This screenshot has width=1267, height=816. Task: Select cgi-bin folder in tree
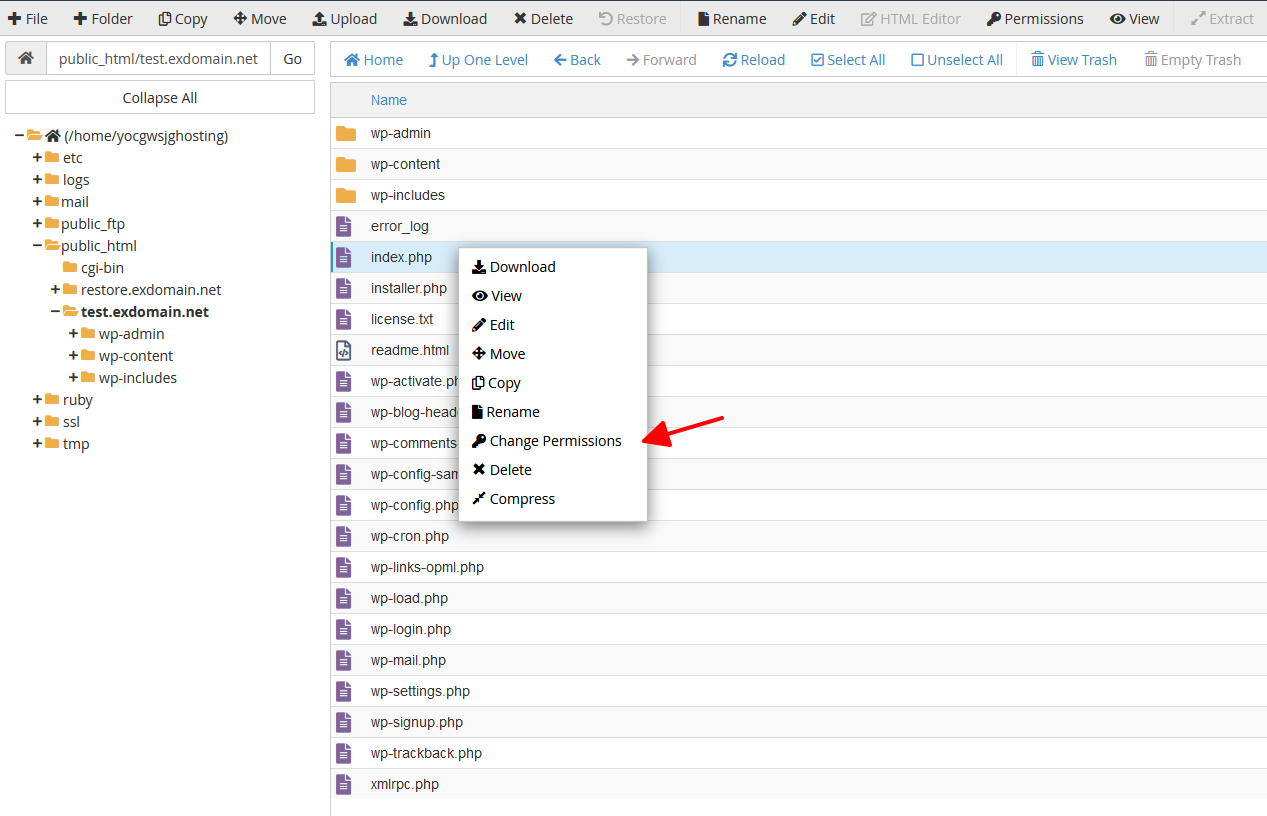(x=93, y=267)
